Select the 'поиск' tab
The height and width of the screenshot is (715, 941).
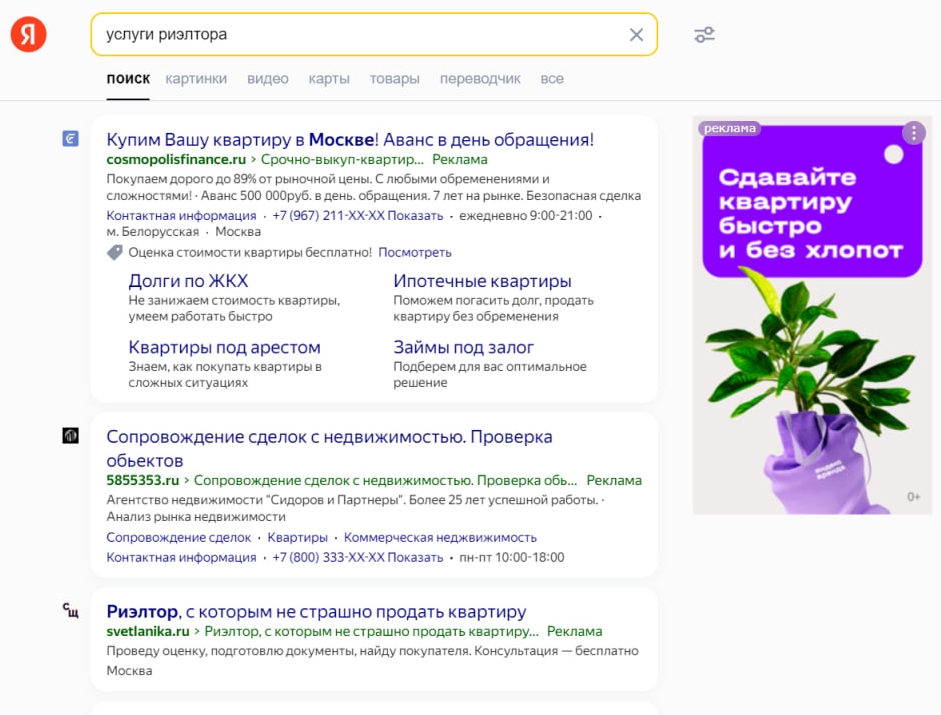tap(128, 79)
